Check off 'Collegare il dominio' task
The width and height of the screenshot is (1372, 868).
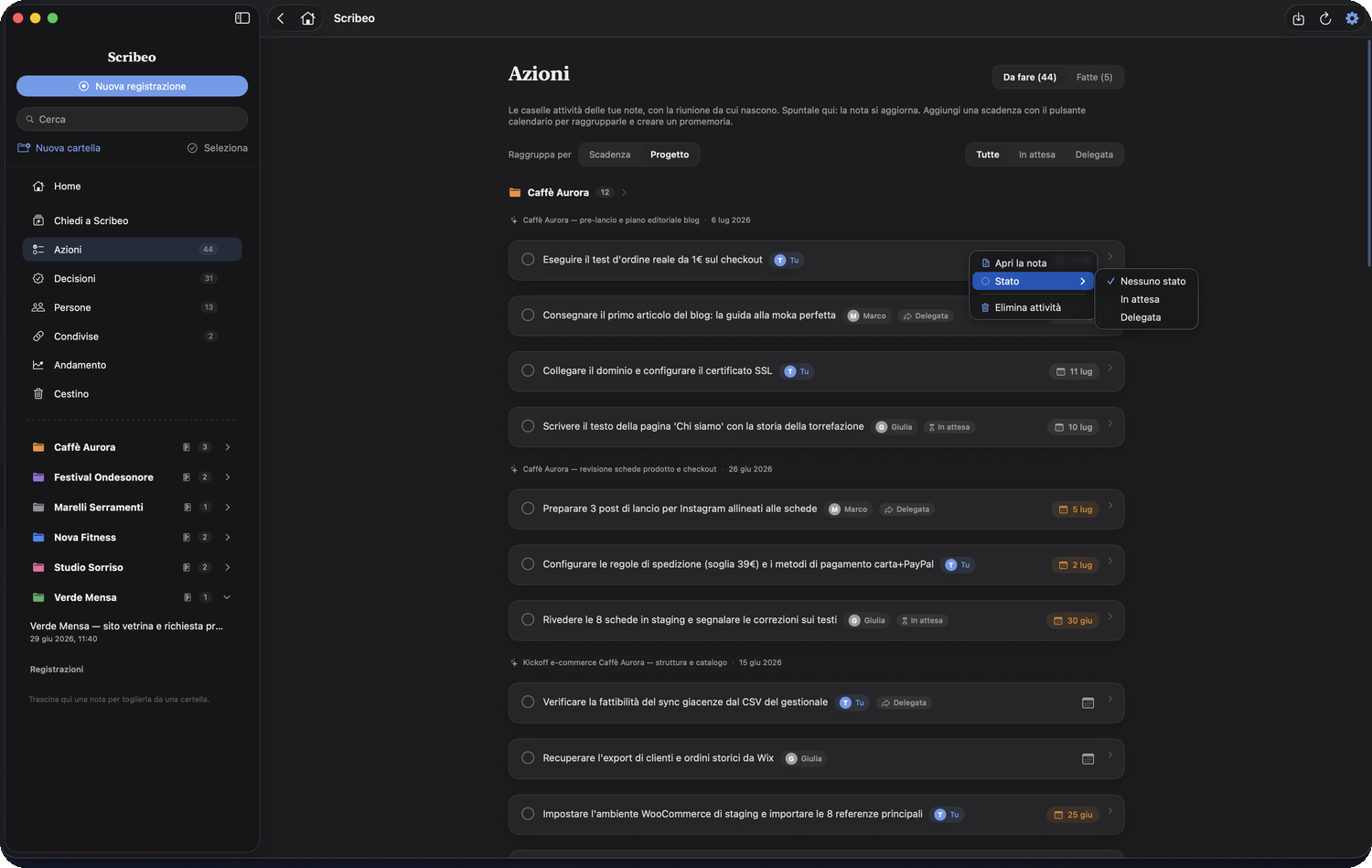click(528, 370)
